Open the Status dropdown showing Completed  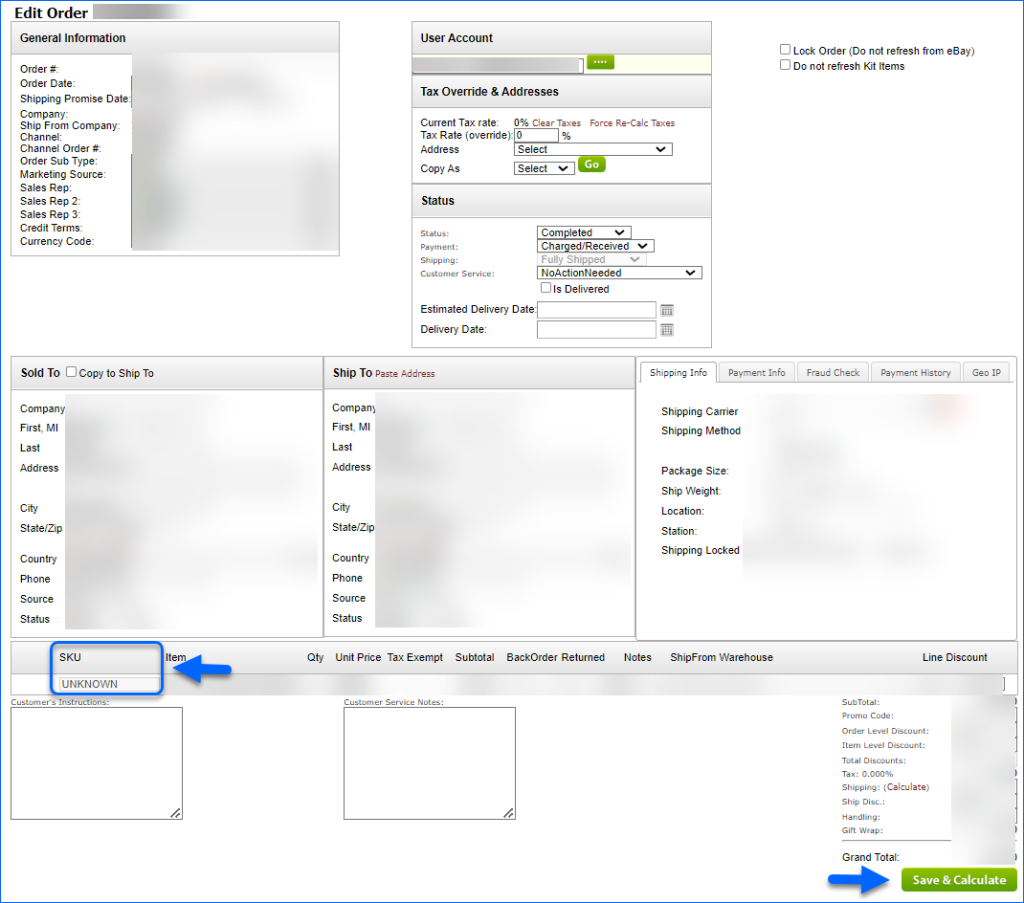coord(583,232)
